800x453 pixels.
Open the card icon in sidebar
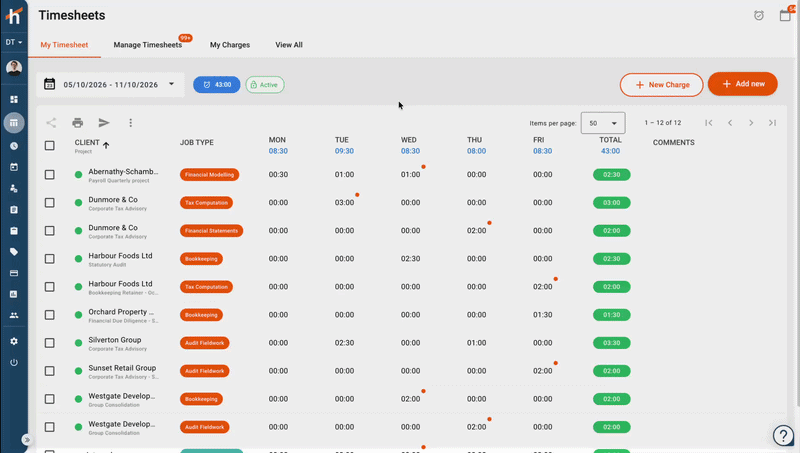coord(14,273)
